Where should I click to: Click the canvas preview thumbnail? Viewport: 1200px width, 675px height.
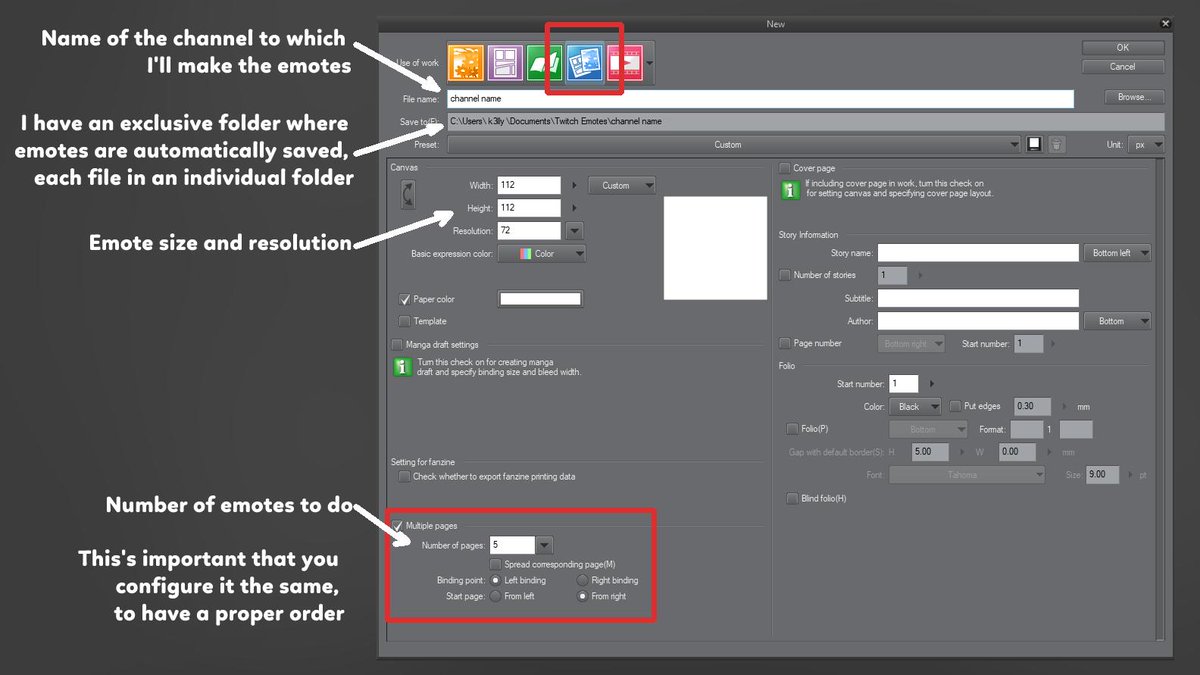coord(715,247)
